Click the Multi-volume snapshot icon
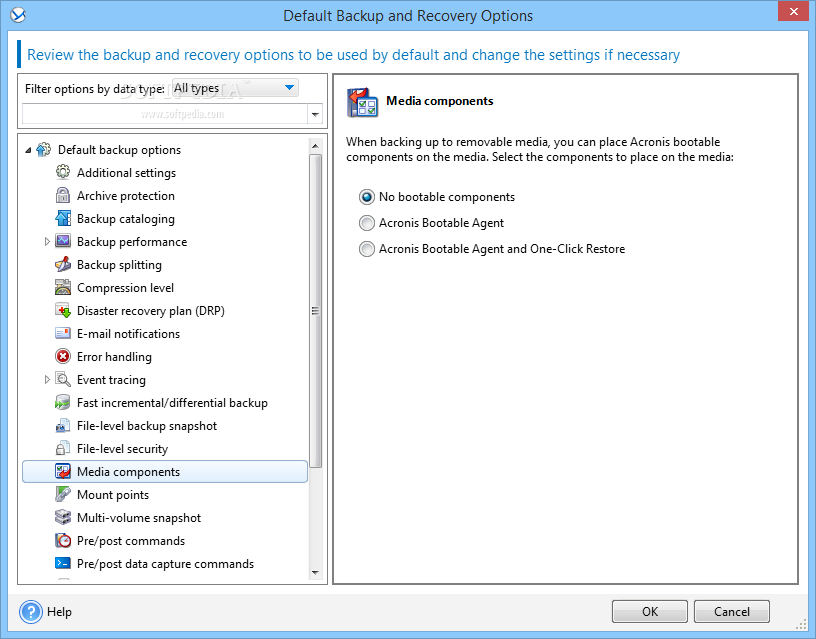 click(62, 517)
